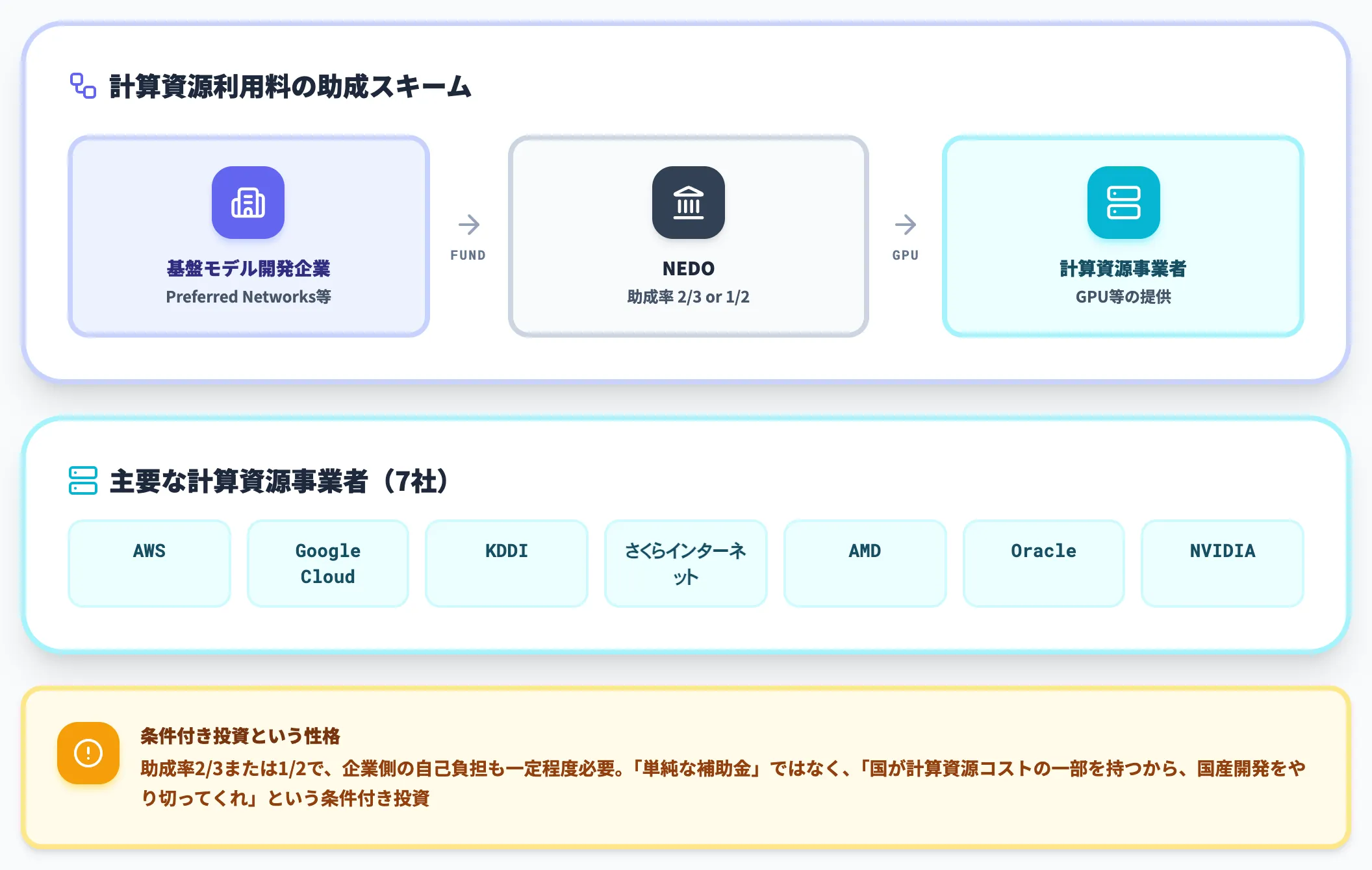
Task: Click the Preferred Networks等 subtitle text
Action: coord(248,297)
